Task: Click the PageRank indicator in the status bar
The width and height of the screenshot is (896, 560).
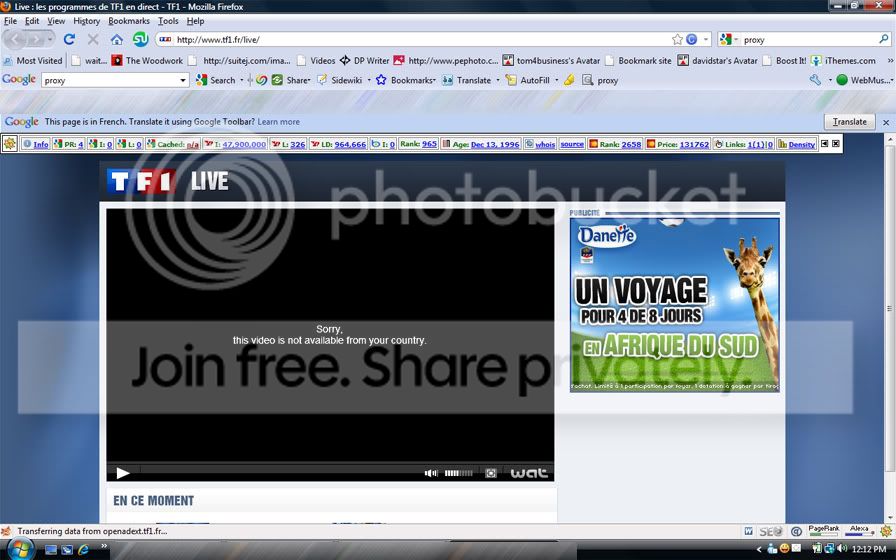Action: click(x=823, y=531)
